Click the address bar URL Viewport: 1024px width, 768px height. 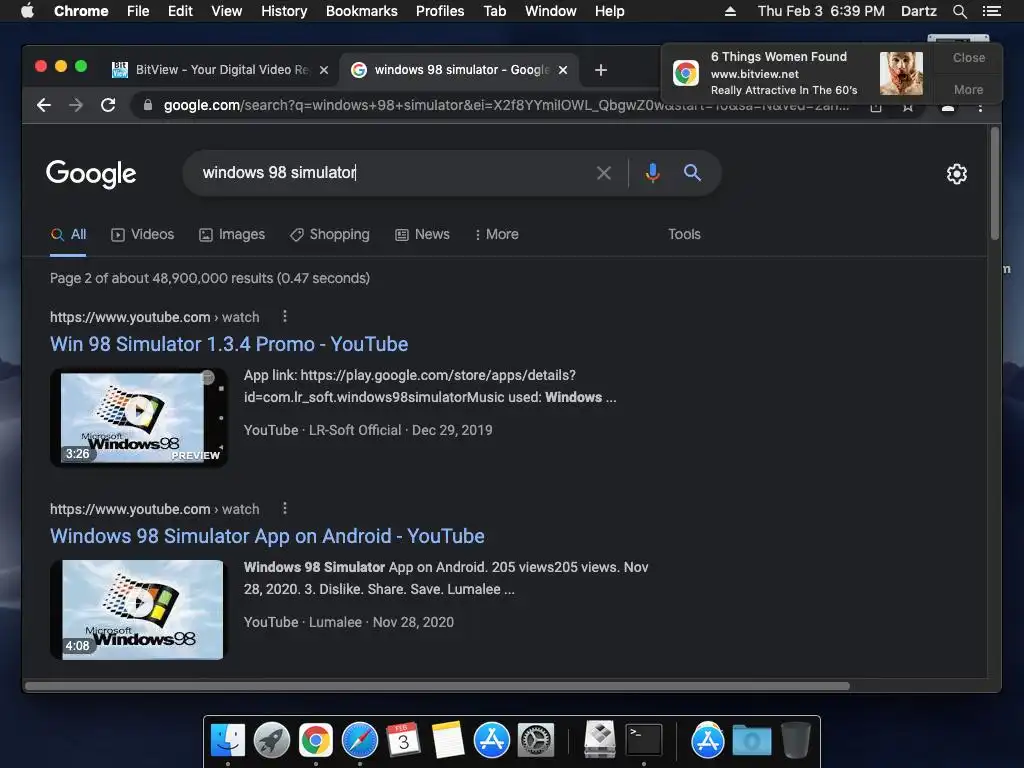click(506, 105)
